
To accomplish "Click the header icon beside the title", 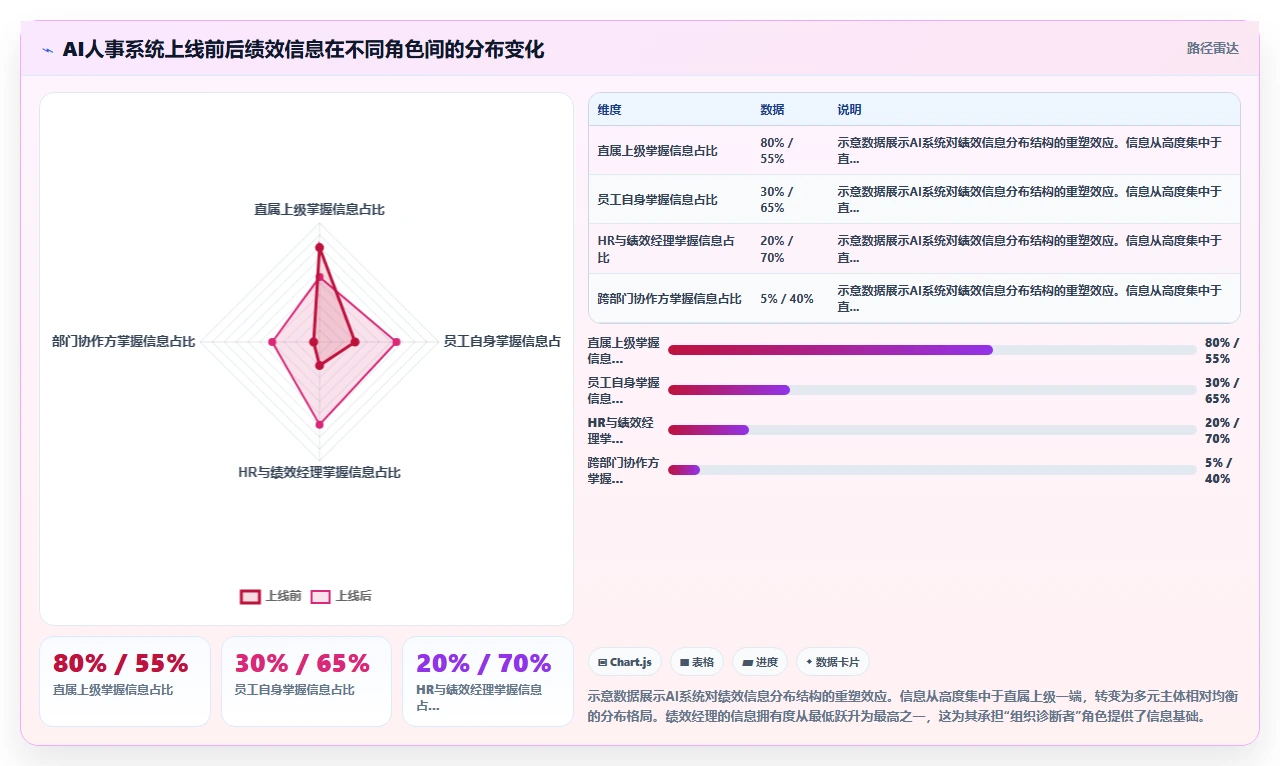I will 48,50.
